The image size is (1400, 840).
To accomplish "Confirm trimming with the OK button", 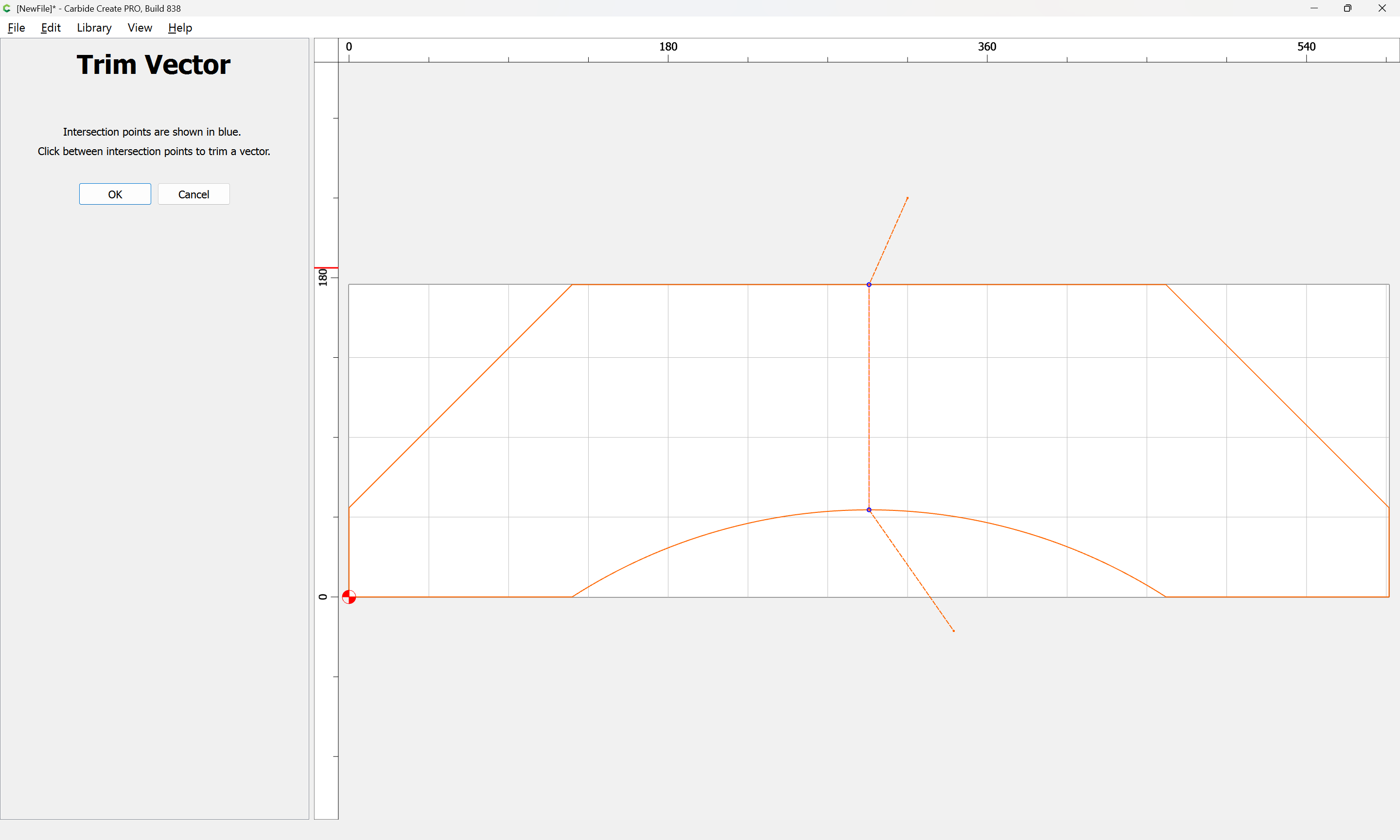I will click(x=115, y=194).
